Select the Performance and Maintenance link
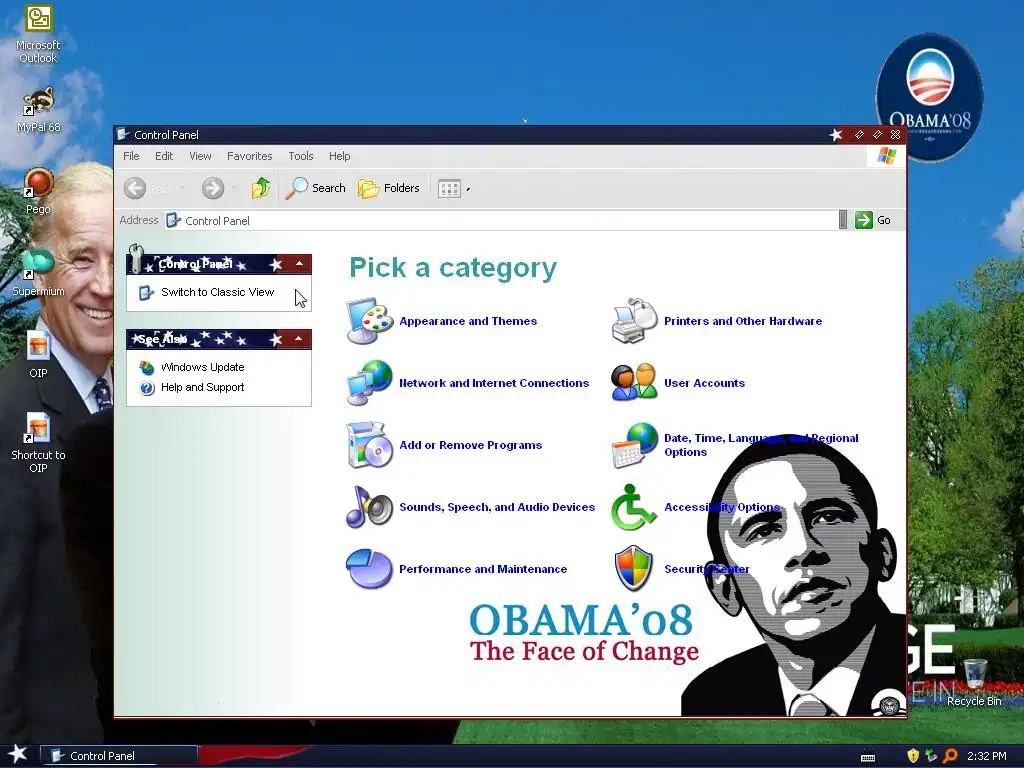The width and height of the screenshot is (1024, 768). coord(483,569)
